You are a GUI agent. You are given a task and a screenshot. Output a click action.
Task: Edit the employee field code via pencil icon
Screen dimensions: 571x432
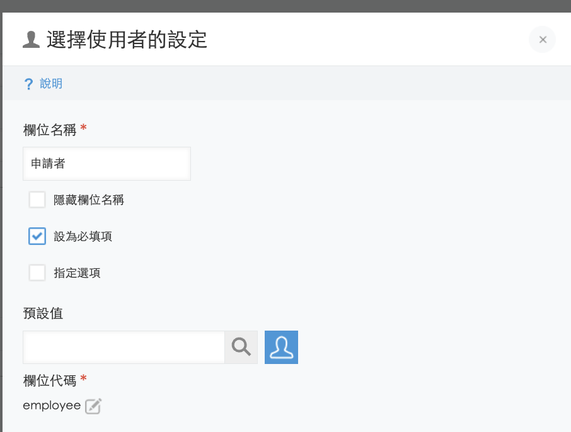pos(93,406)
